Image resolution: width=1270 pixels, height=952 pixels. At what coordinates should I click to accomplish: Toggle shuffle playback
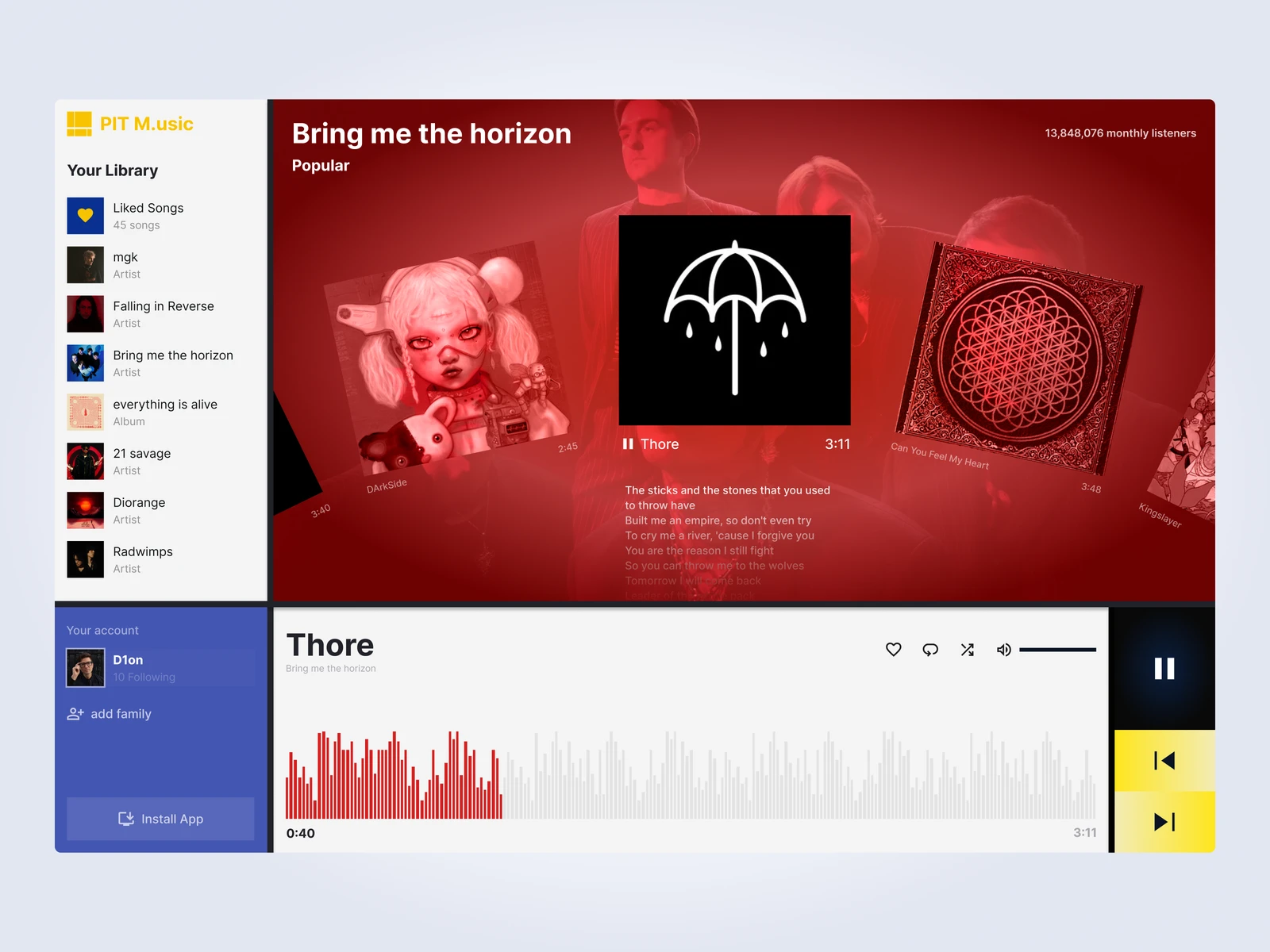click(967, 650)
